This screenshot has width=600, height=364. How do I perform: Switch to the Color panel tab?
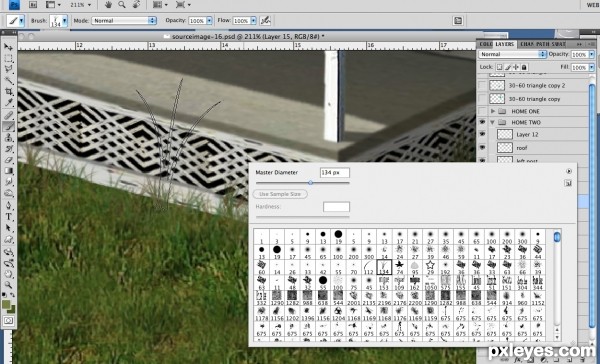point(486,44)
